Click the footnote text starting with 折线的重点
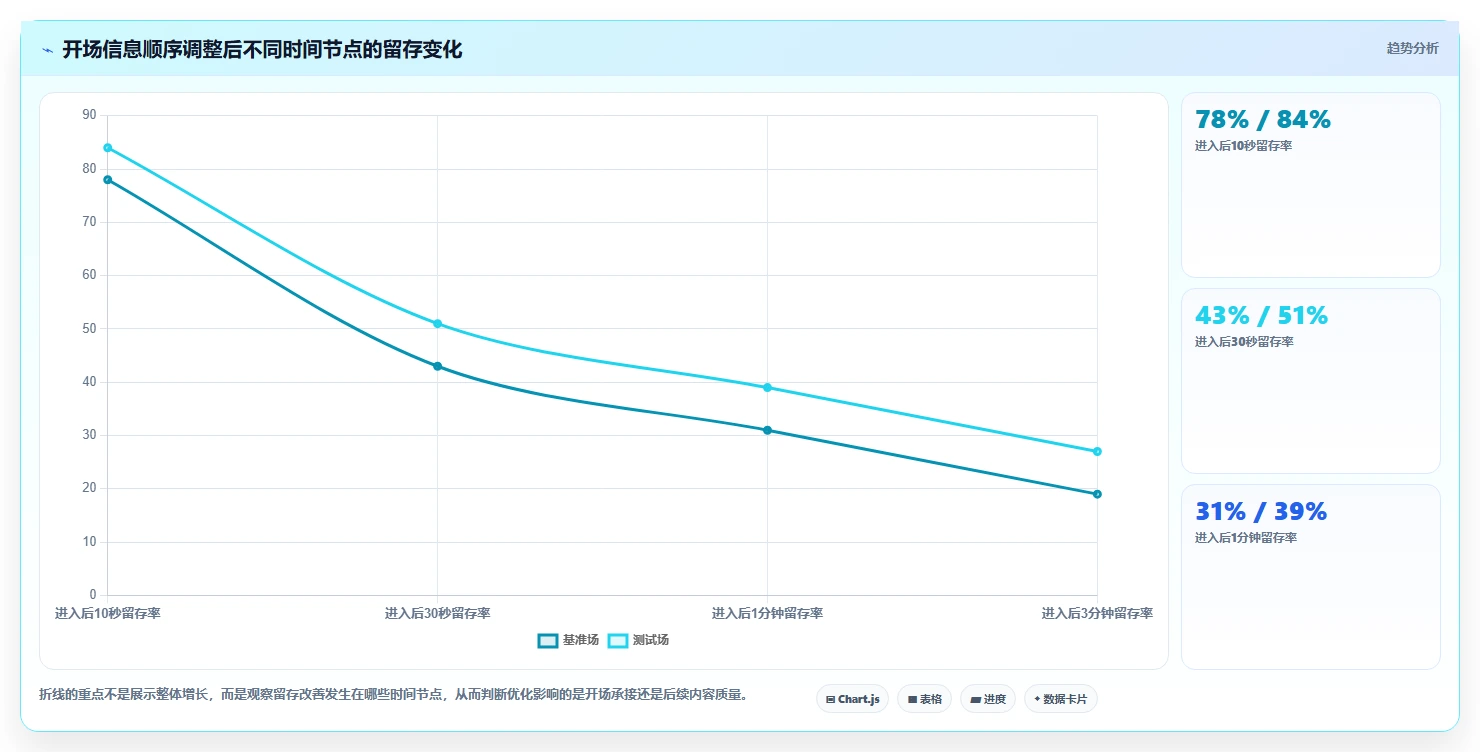The height and width of the screenshot is (752, 1480). (393, 694)
